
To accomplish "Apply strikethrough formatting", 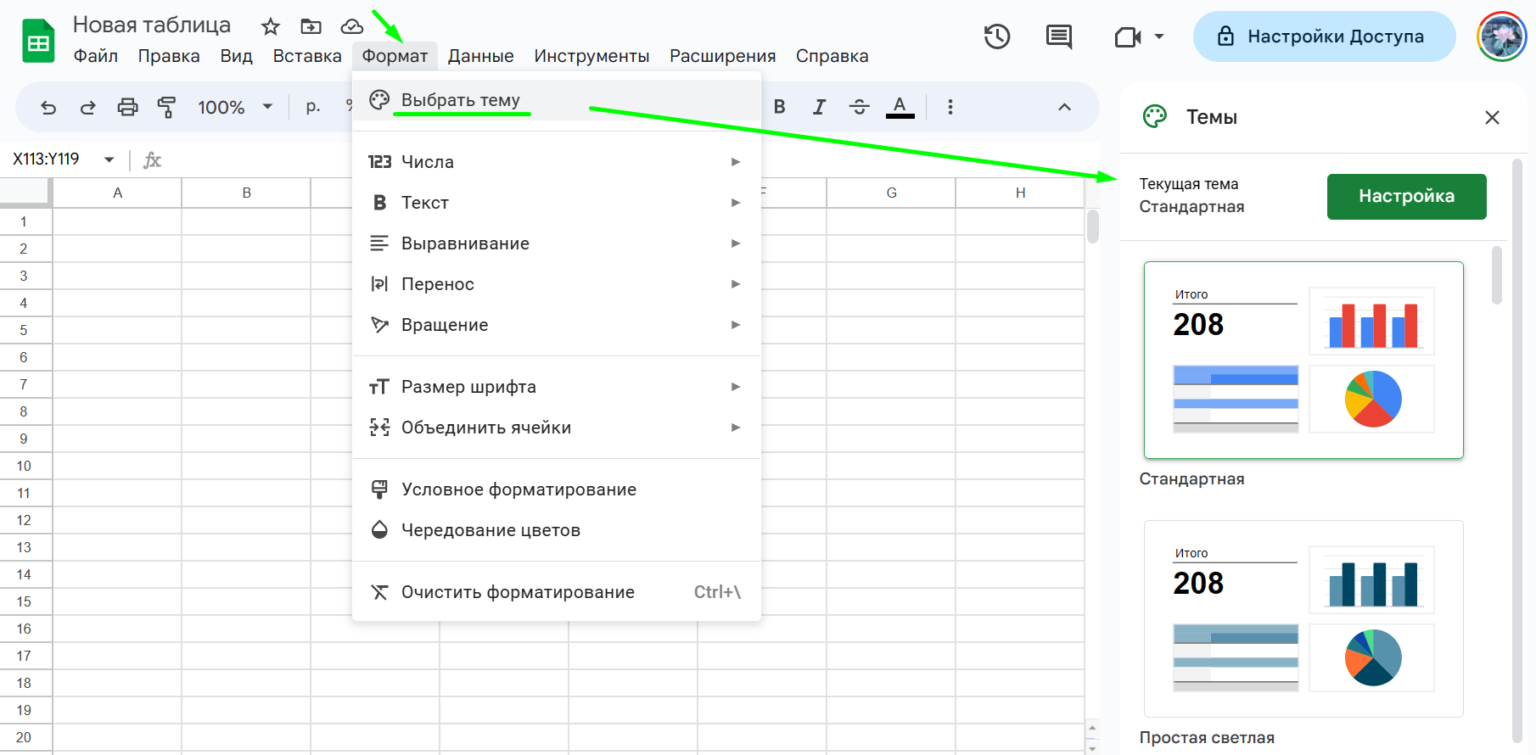I will (859, 107).
